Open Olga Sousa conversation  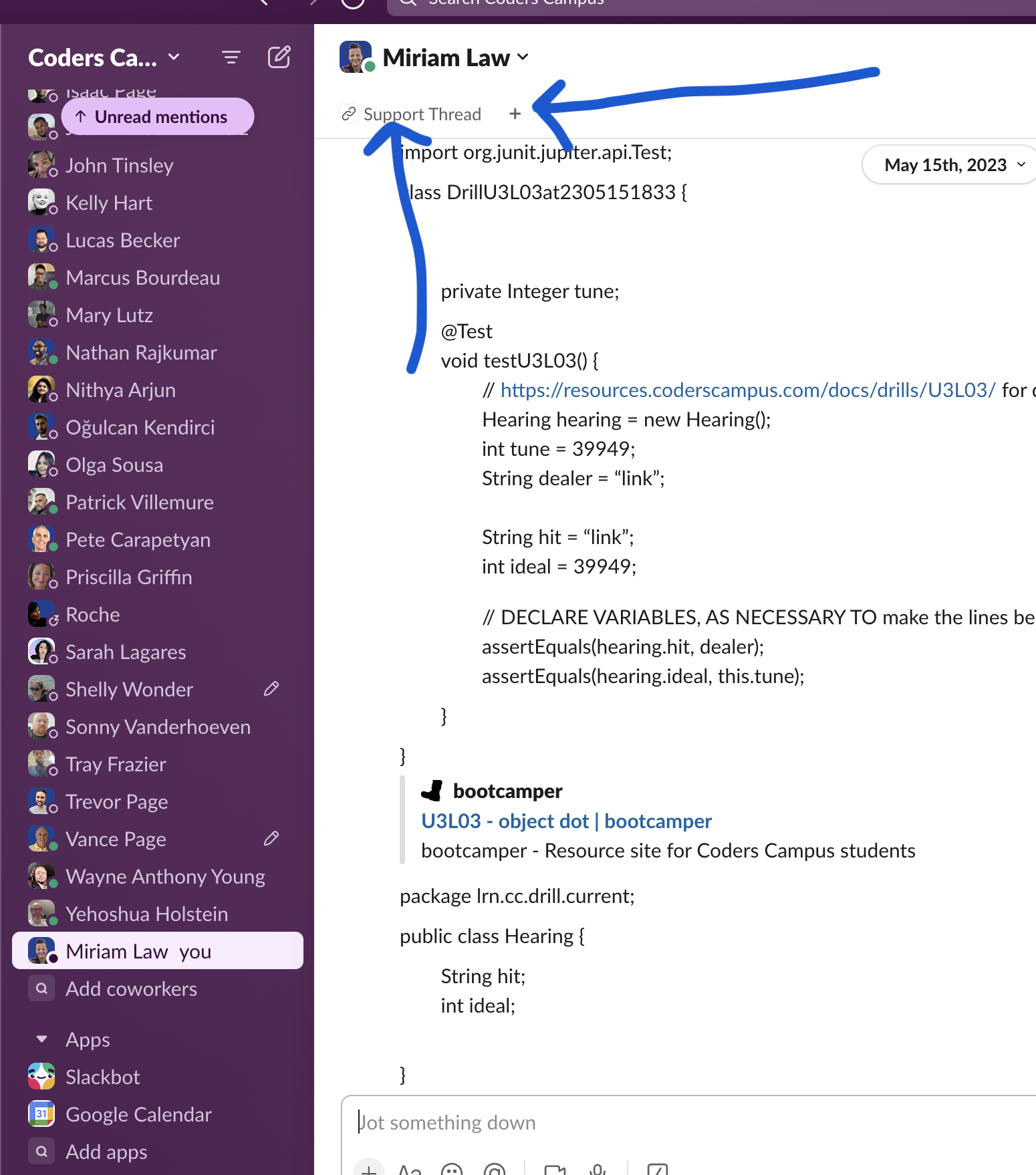point(158,465)
